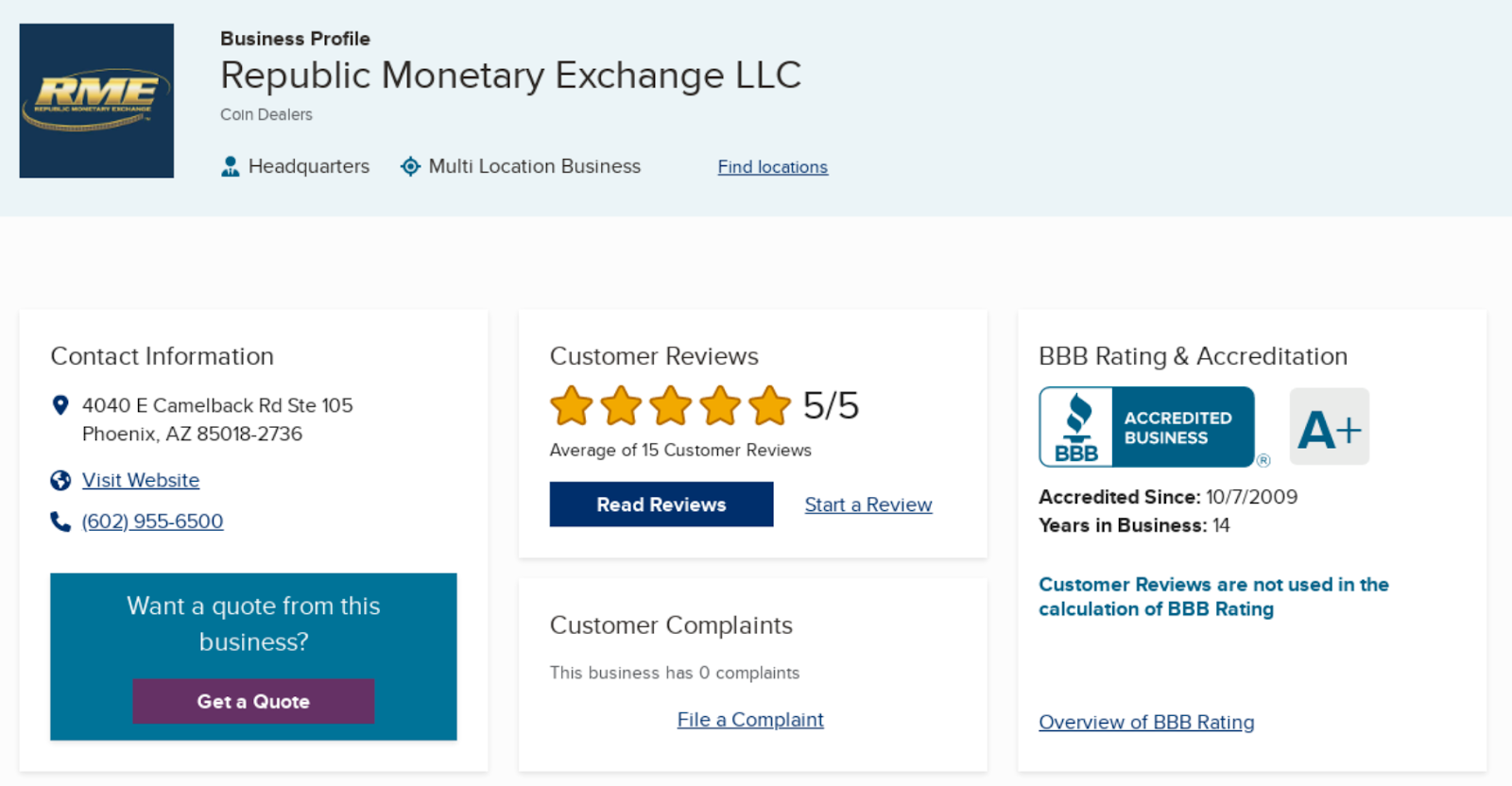The height and width of the screenshot is (786, 1512).
Task: Click the A+ rating badge
Action: pyautogui.click(x=1329, y=427)
